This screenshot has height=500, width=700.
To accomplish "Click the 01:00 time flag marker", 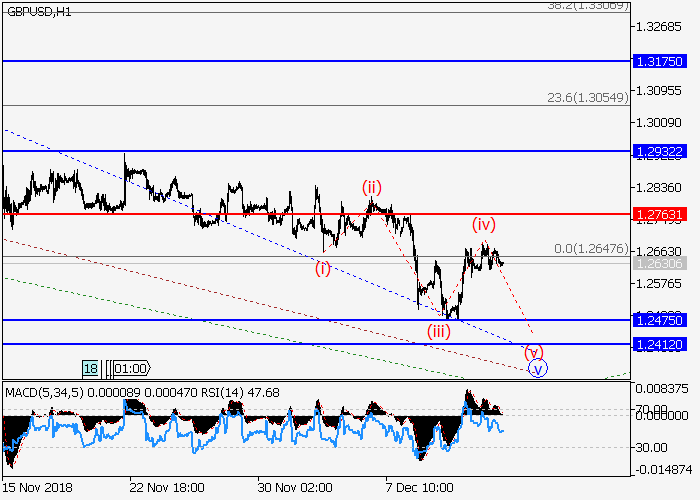I will [x=131, y=369].
